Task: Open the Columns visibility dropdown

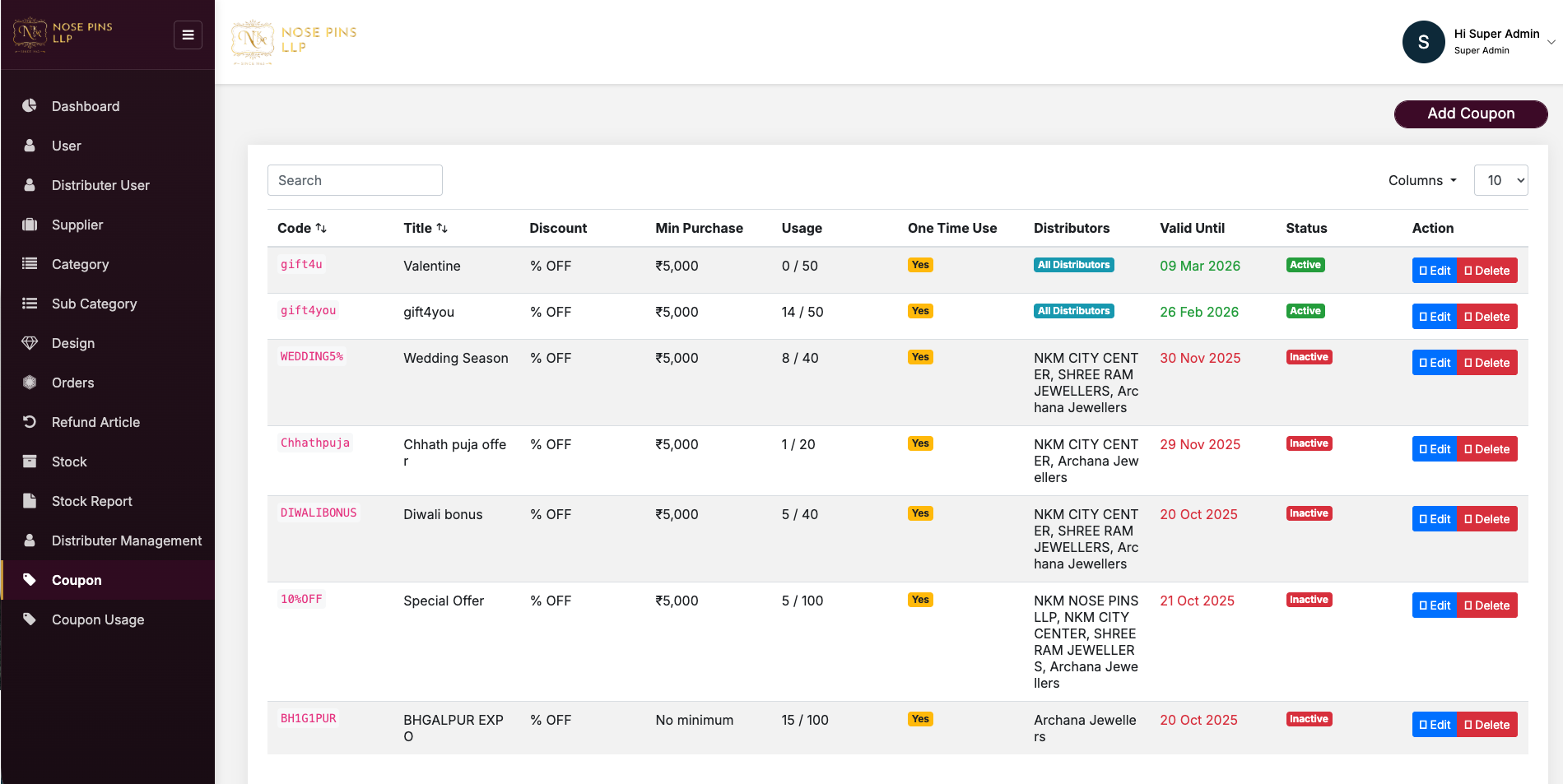Action: tap(1422, 180)
